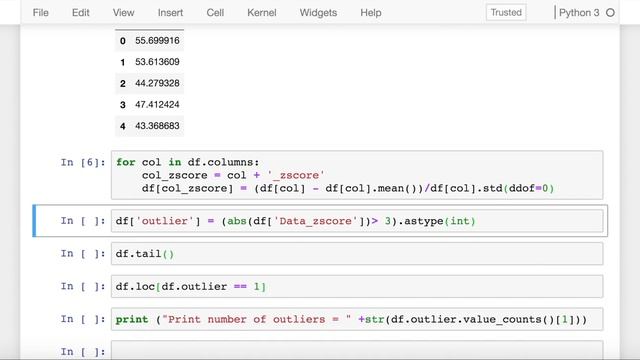Screen dimensions: 640x360
Task: Click the Trusted notebook button
Action: (506, 13)
